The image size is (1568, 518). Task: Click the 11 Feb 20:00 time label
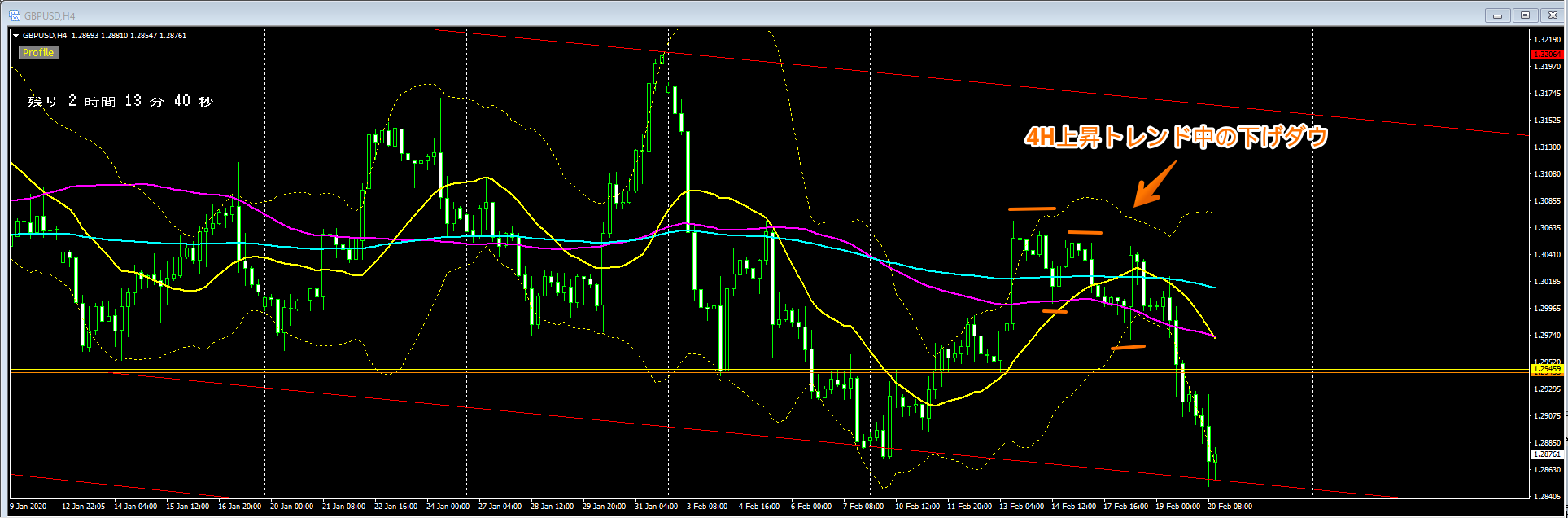pyautogui.click(x=969, y=507)
